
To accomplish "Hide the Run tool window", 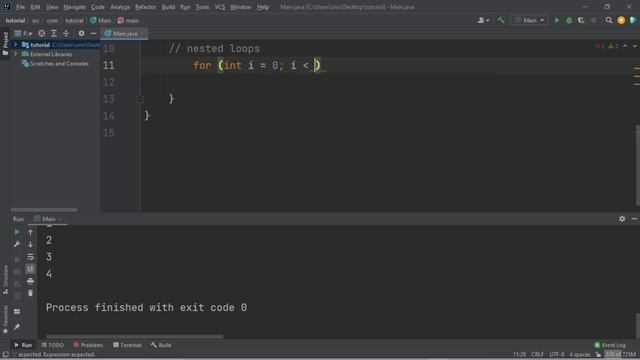I will (x=634, y=219).
